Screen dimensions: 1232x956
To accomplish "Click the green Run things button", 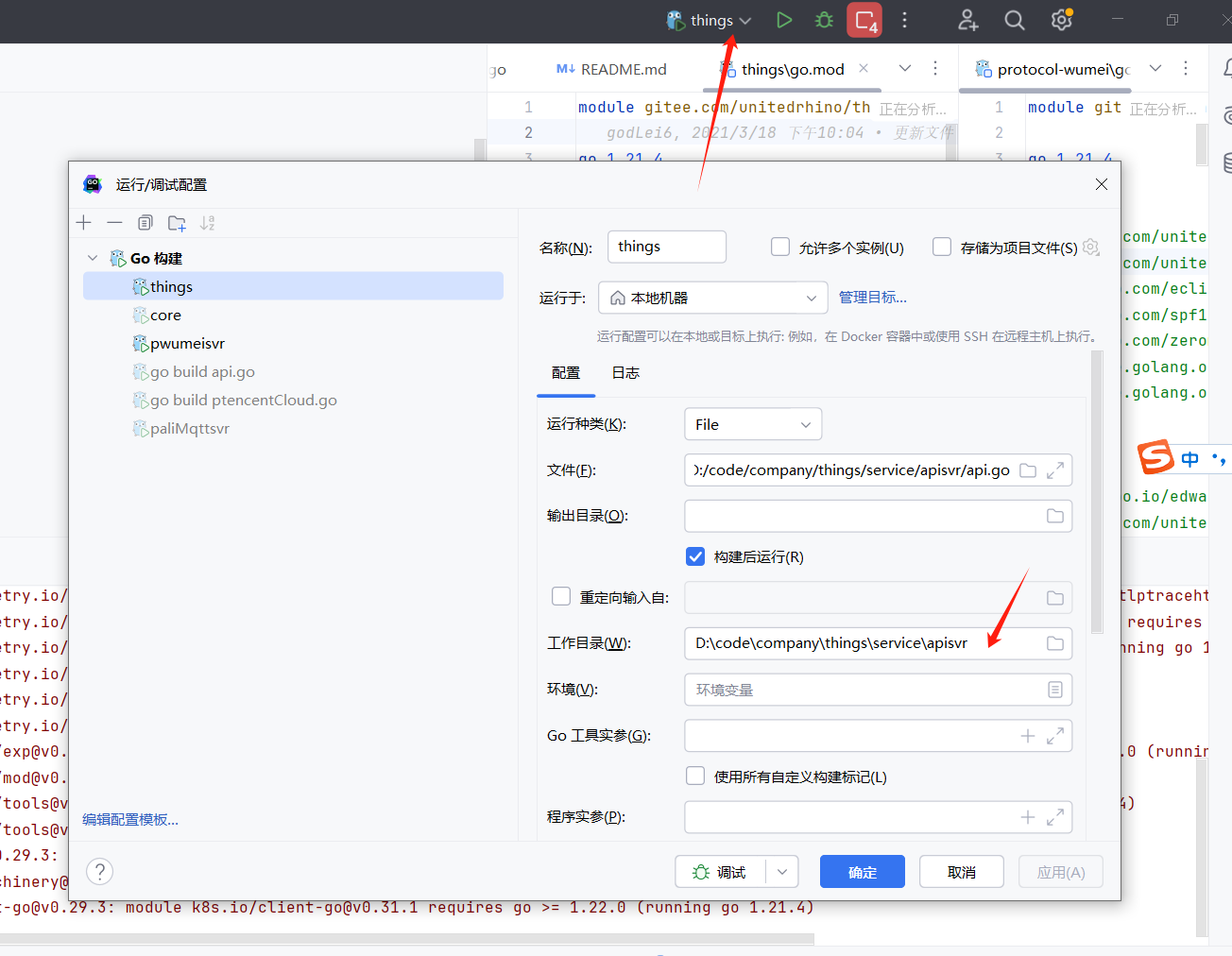I will coord(783,20).
